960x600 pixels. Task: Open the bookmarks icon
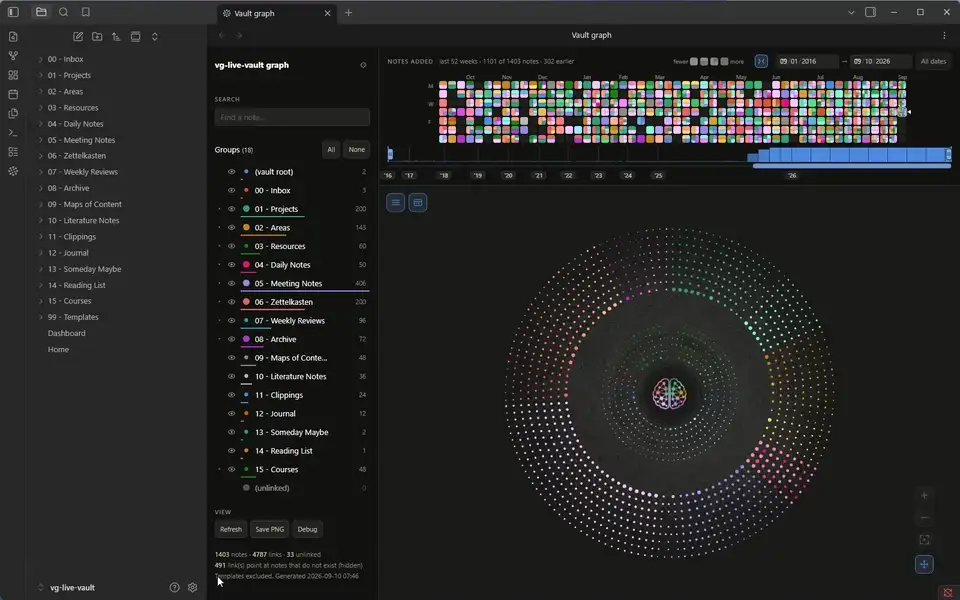[x=86, y=12]
